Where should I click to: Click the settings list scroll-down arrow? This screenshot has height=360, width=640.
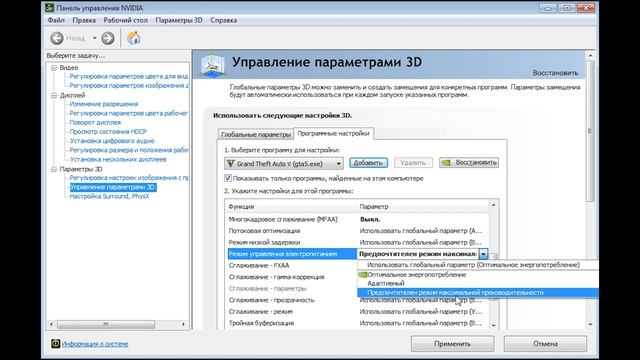click(493, 325)
